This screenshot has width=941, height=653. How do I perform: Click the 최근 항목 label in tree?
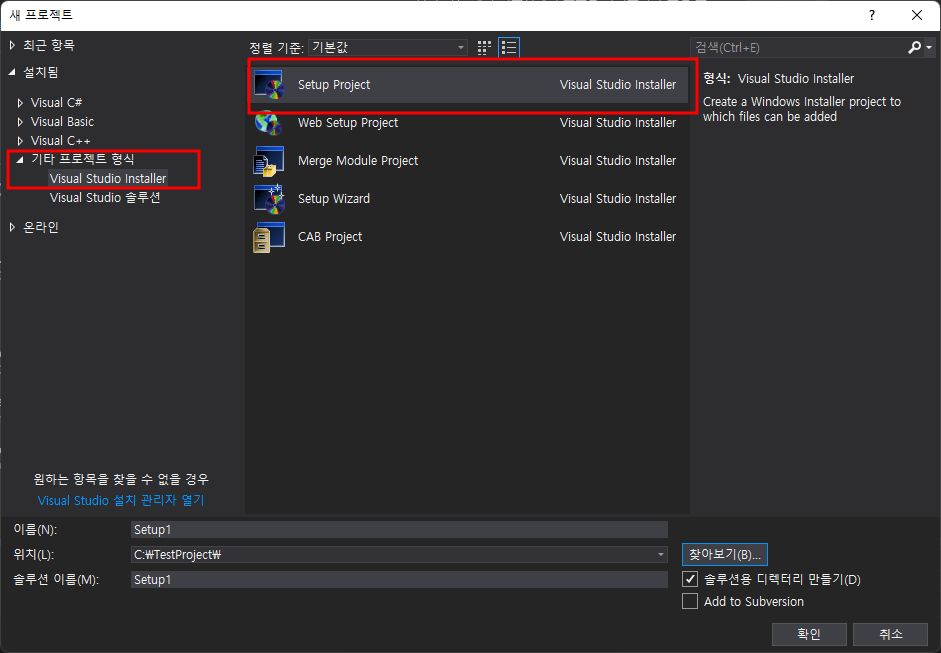[x=49, y=45]
